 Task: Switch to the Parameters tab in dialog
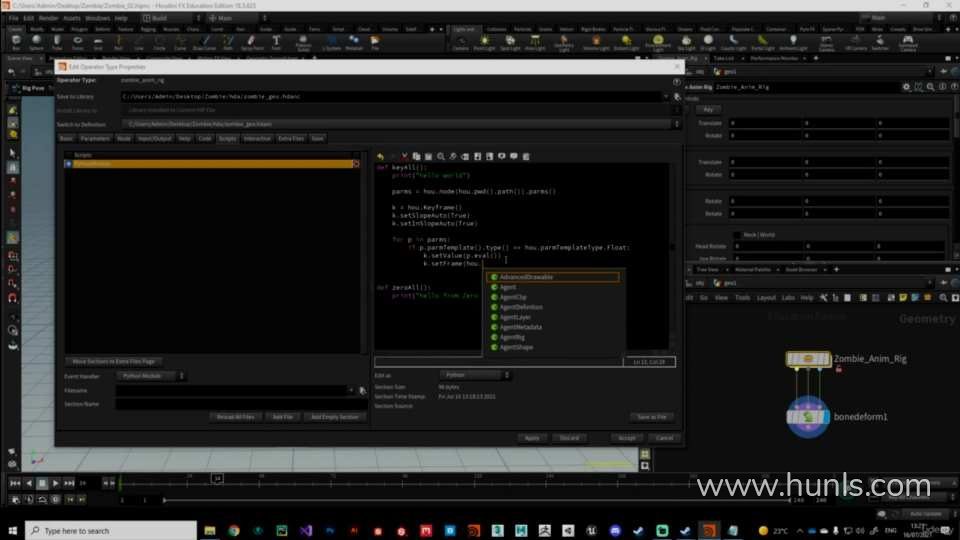click(x=95, y=139)
